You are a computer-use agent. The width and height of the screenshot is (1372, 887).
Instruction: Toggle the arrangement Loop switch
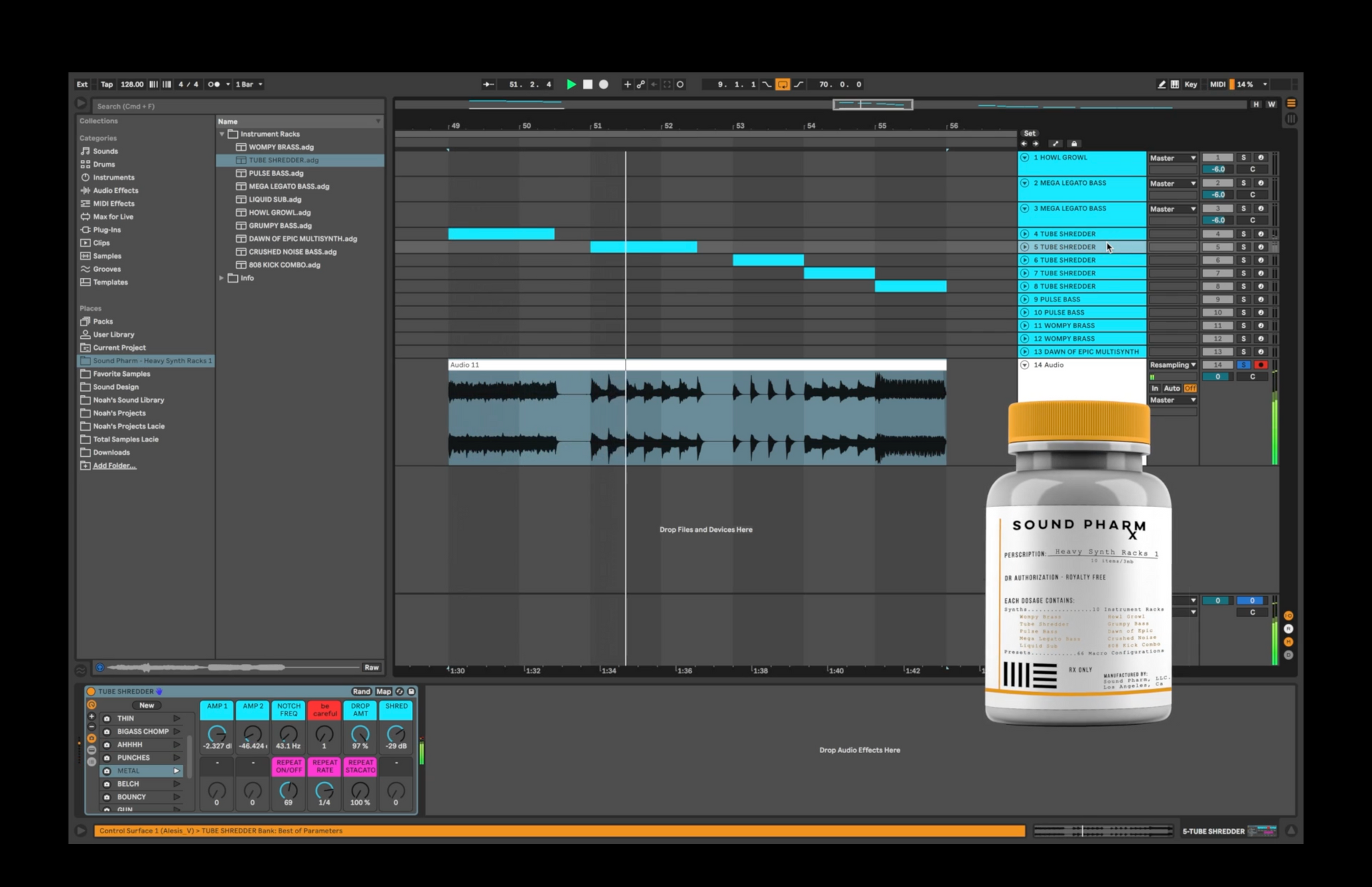pyautogui.click(x=782, y=84)
